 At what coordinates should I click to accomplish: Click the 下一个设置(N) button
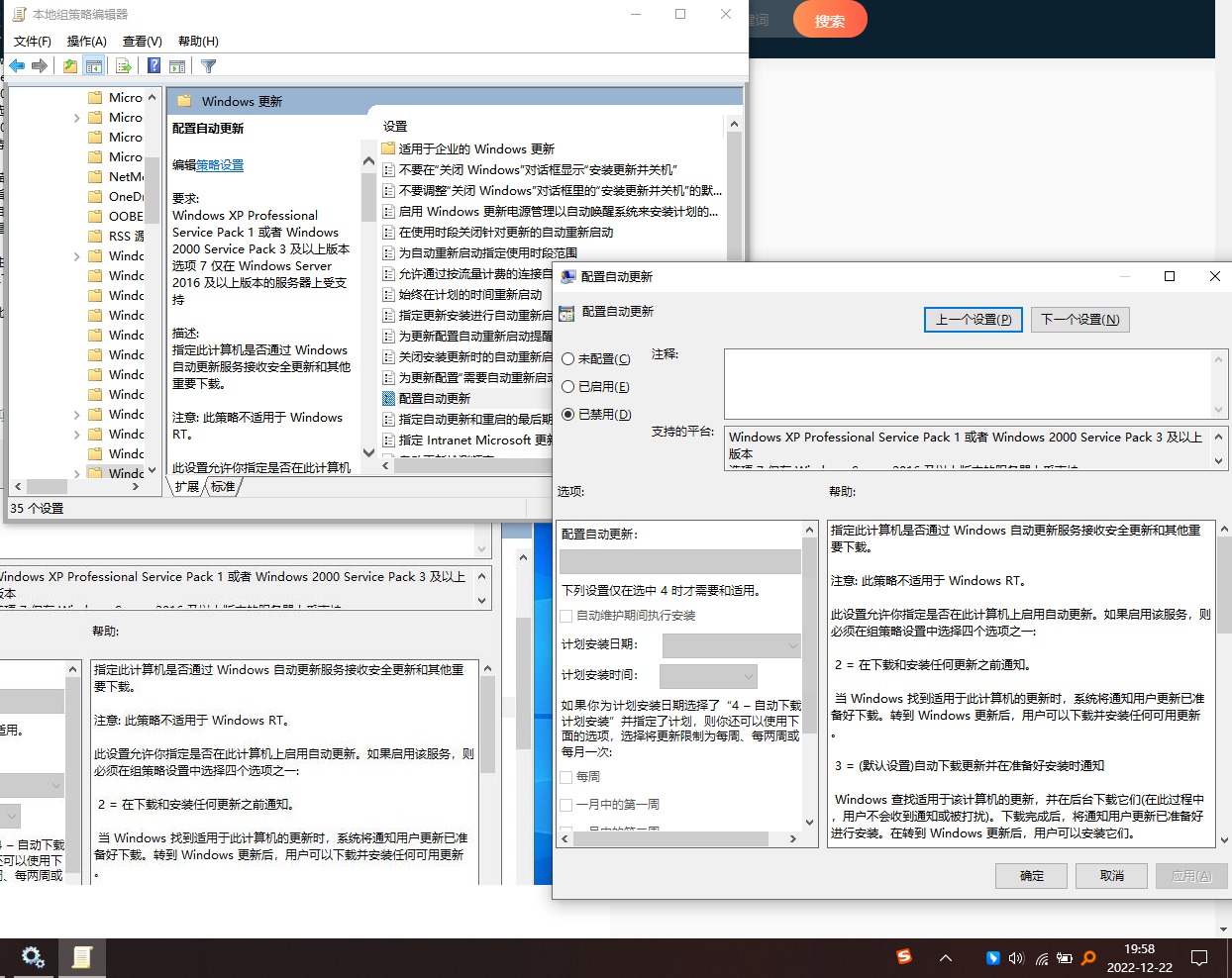(x=1079, y=320)
